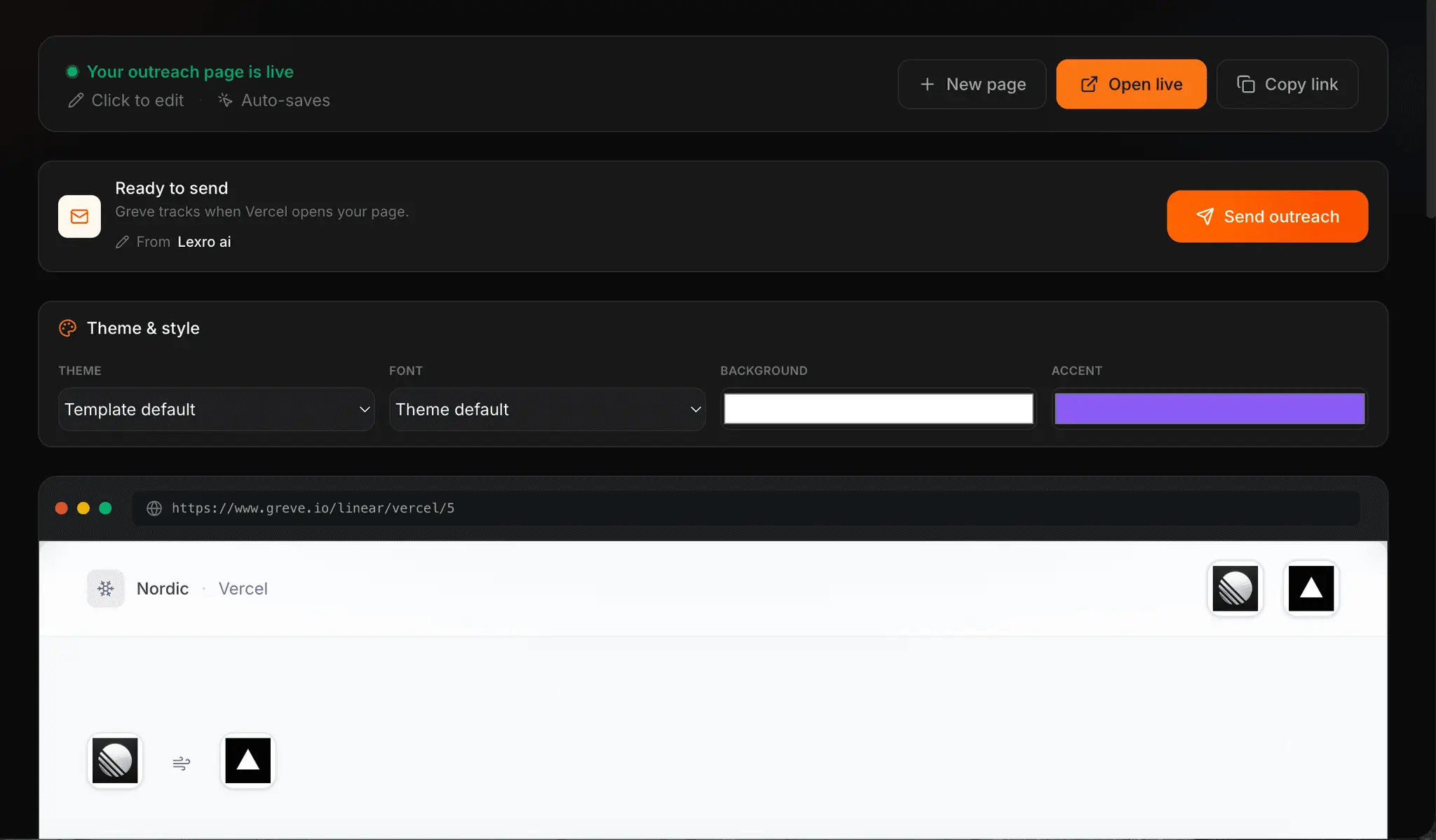Click the green live status dot
This screenshot has width=1436, height=840.
pyautogui.click(x=72, y=72)
